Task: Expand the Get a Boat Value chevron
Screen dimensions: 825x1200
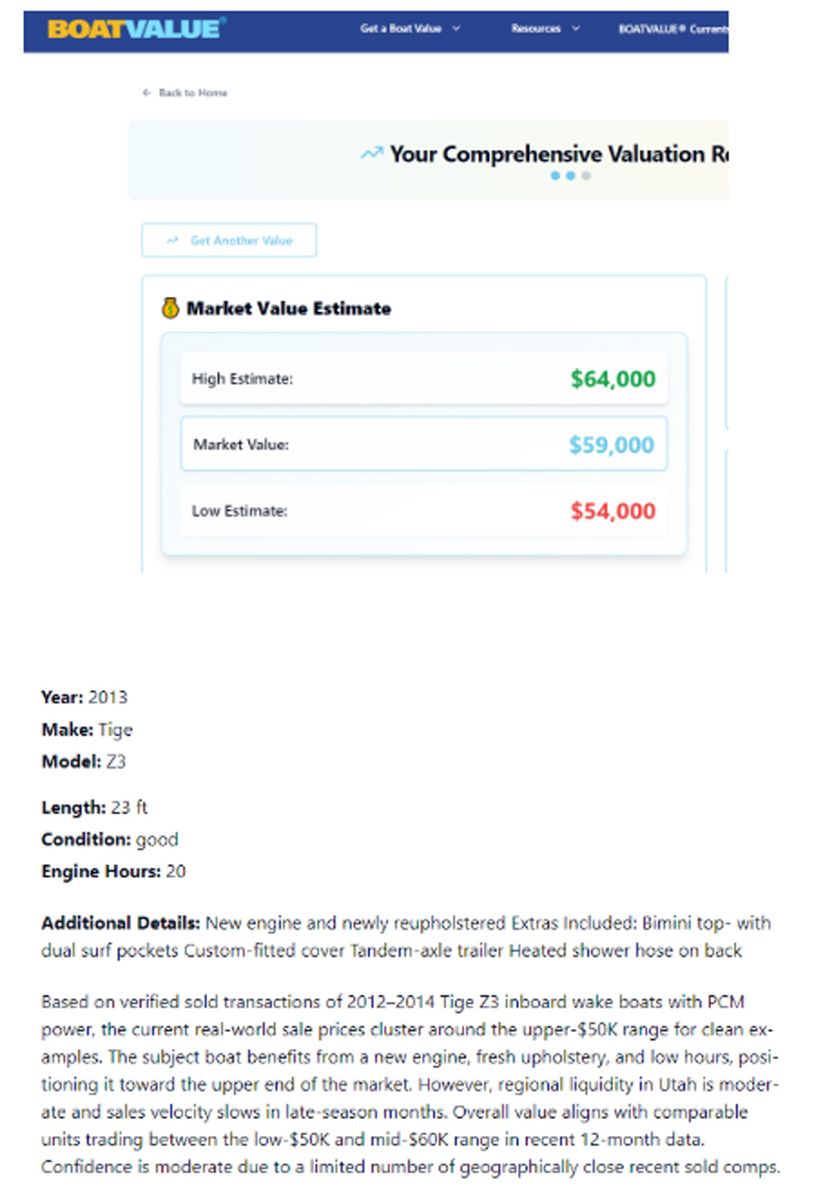Action: point(457,29)
